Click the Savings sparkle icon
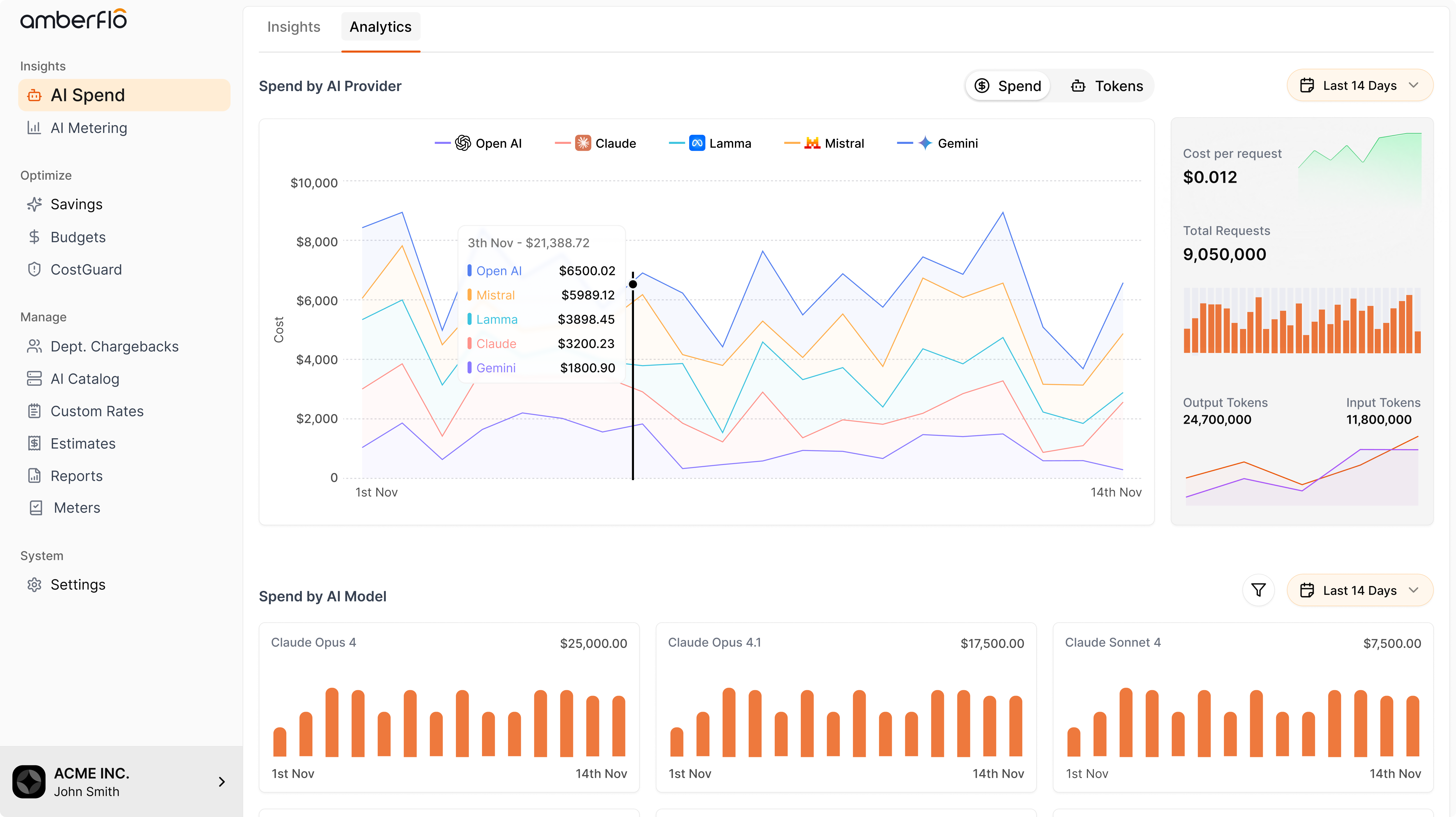1456x817 pixels. tap(35, 204)
